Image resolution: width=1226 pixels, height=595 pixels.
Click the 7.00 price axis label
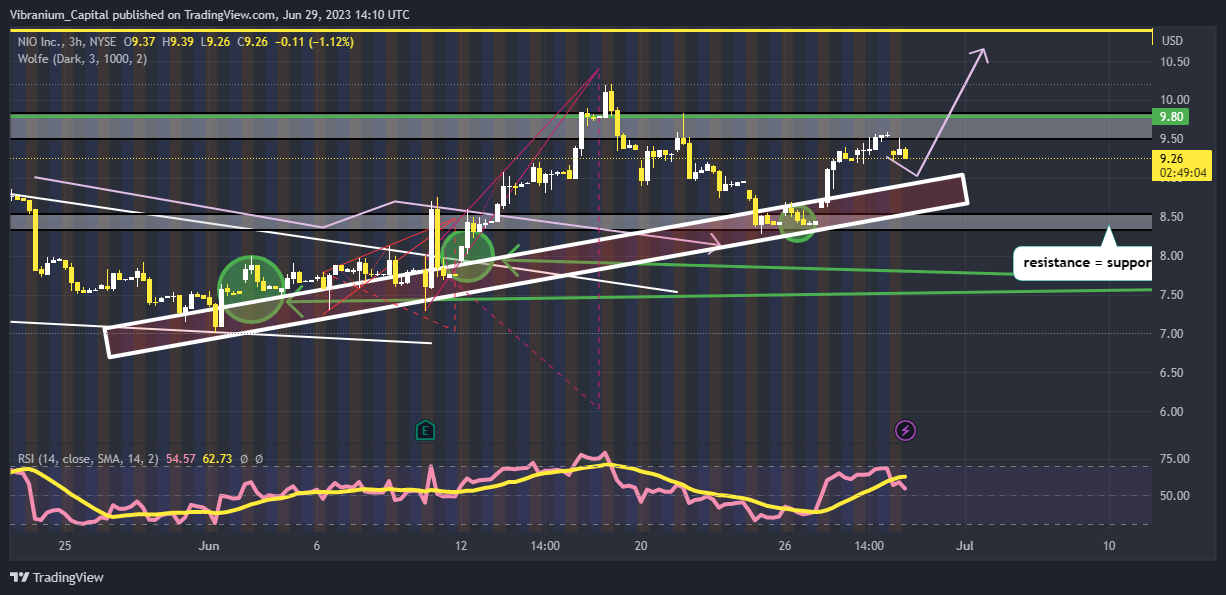tap(1173, 334)
